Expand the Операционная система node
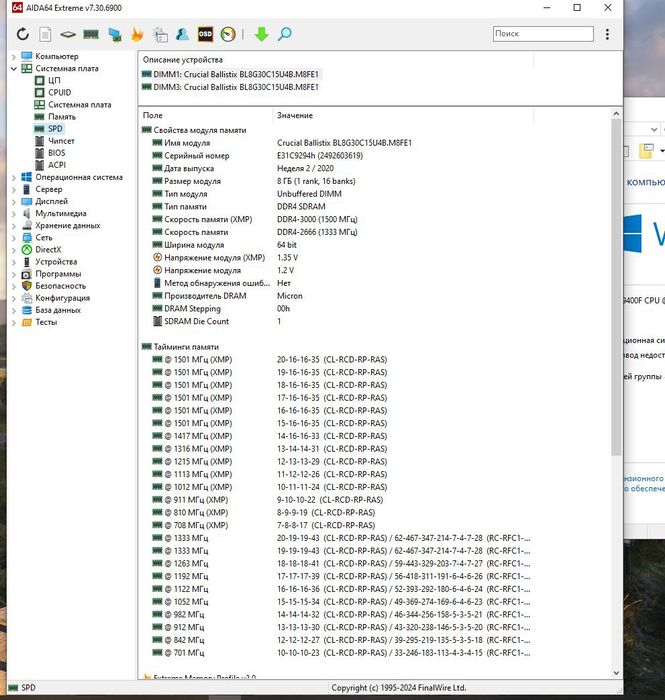Image resolution: width=665 pixels, height=700 pixels. (13, 178)
